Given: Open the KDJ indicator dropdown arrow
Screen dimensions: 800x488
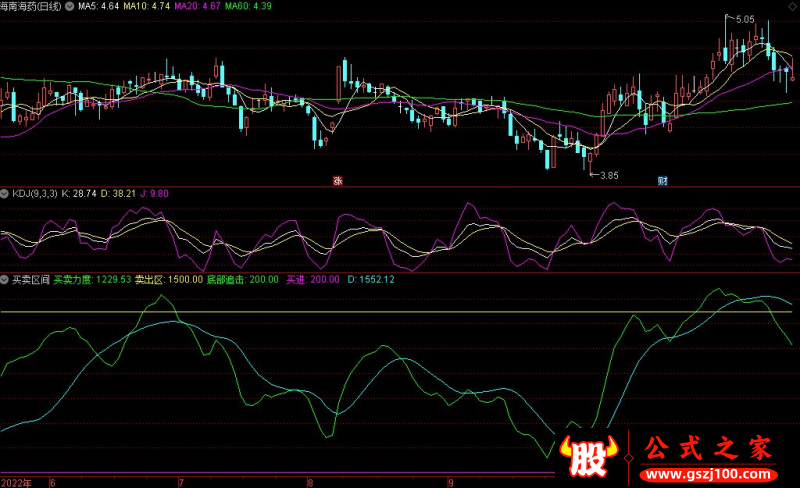Looking at the screenshot, I should click(5, 193).
